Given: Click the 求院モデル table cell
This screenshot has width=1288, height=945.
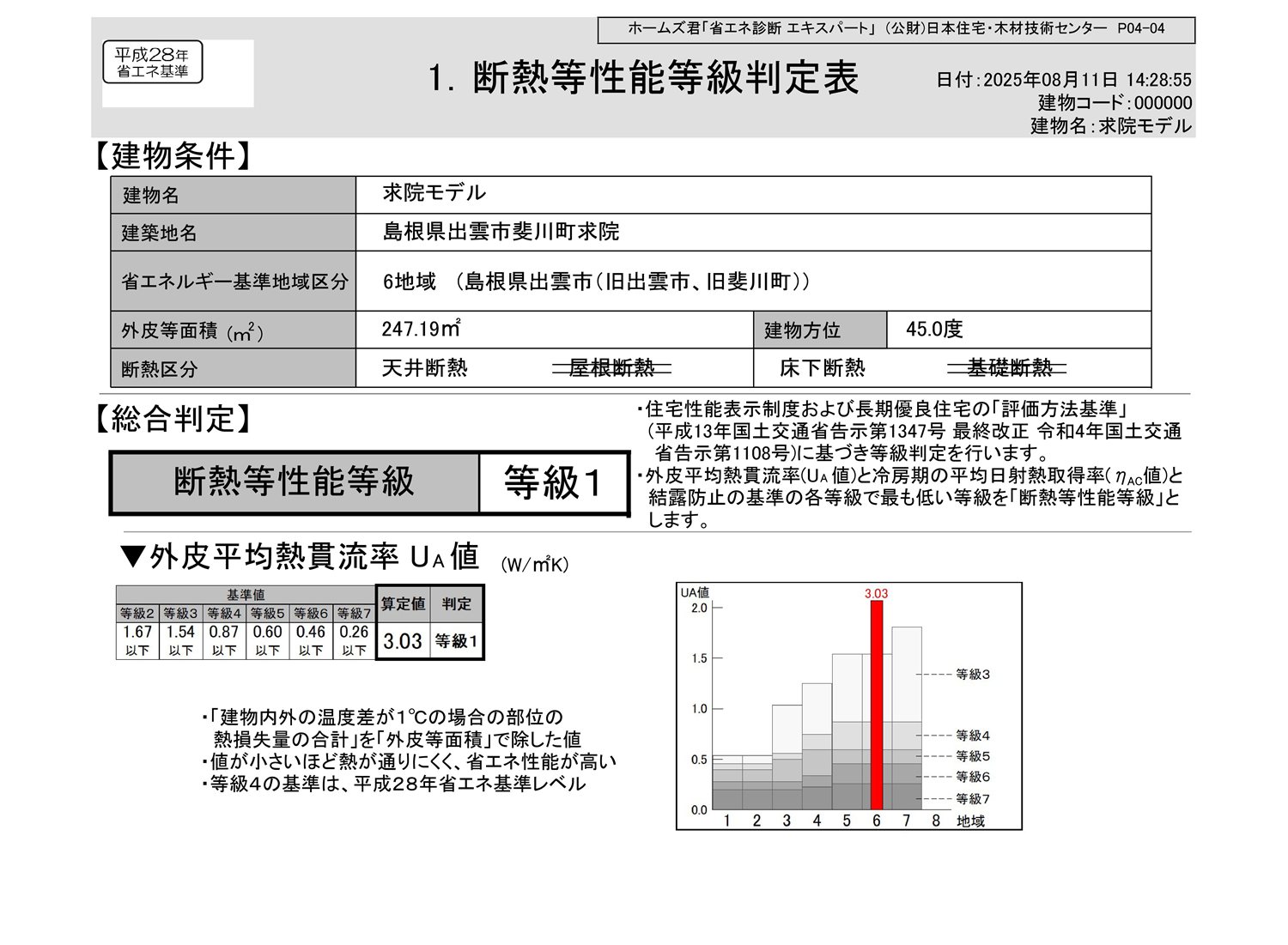Looking at the screenshot, I should (x=753, y=195).
